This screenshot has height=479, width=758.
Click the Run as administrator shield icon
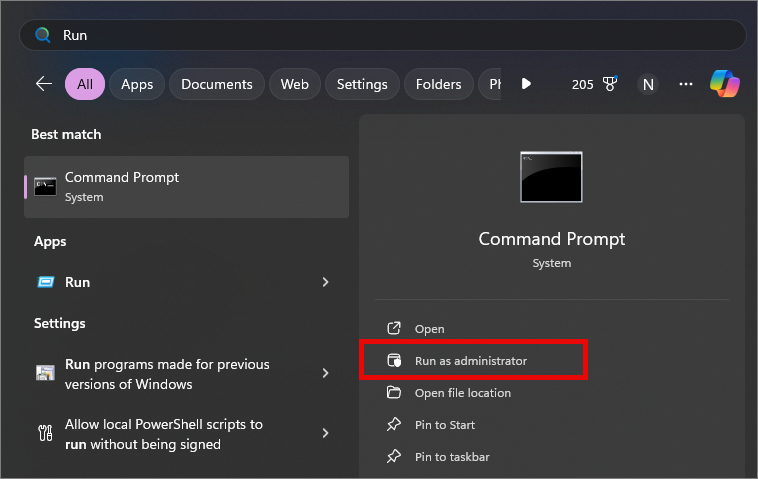pyautogui.click(x=394, y=361)
